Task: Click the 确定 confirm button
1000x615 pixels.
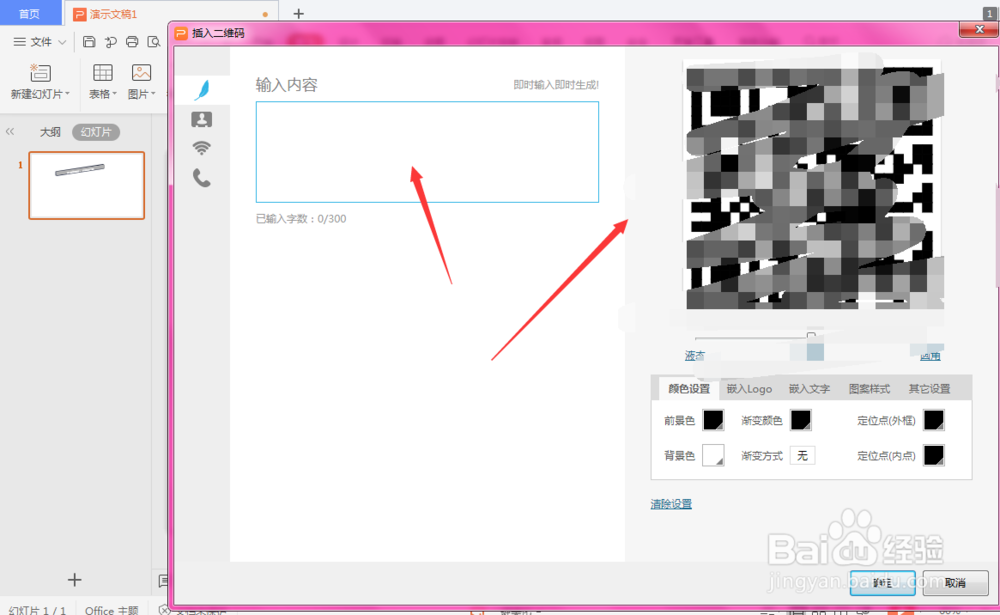Action: 883,582
